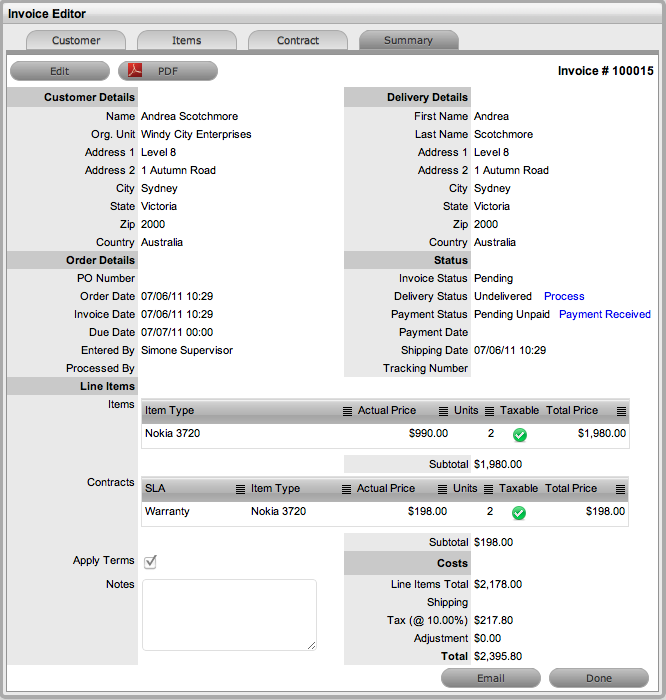Viewport: 666px width, 700px height.
Task: Switch to the Summary tab
Action: [x=408, y=40]
